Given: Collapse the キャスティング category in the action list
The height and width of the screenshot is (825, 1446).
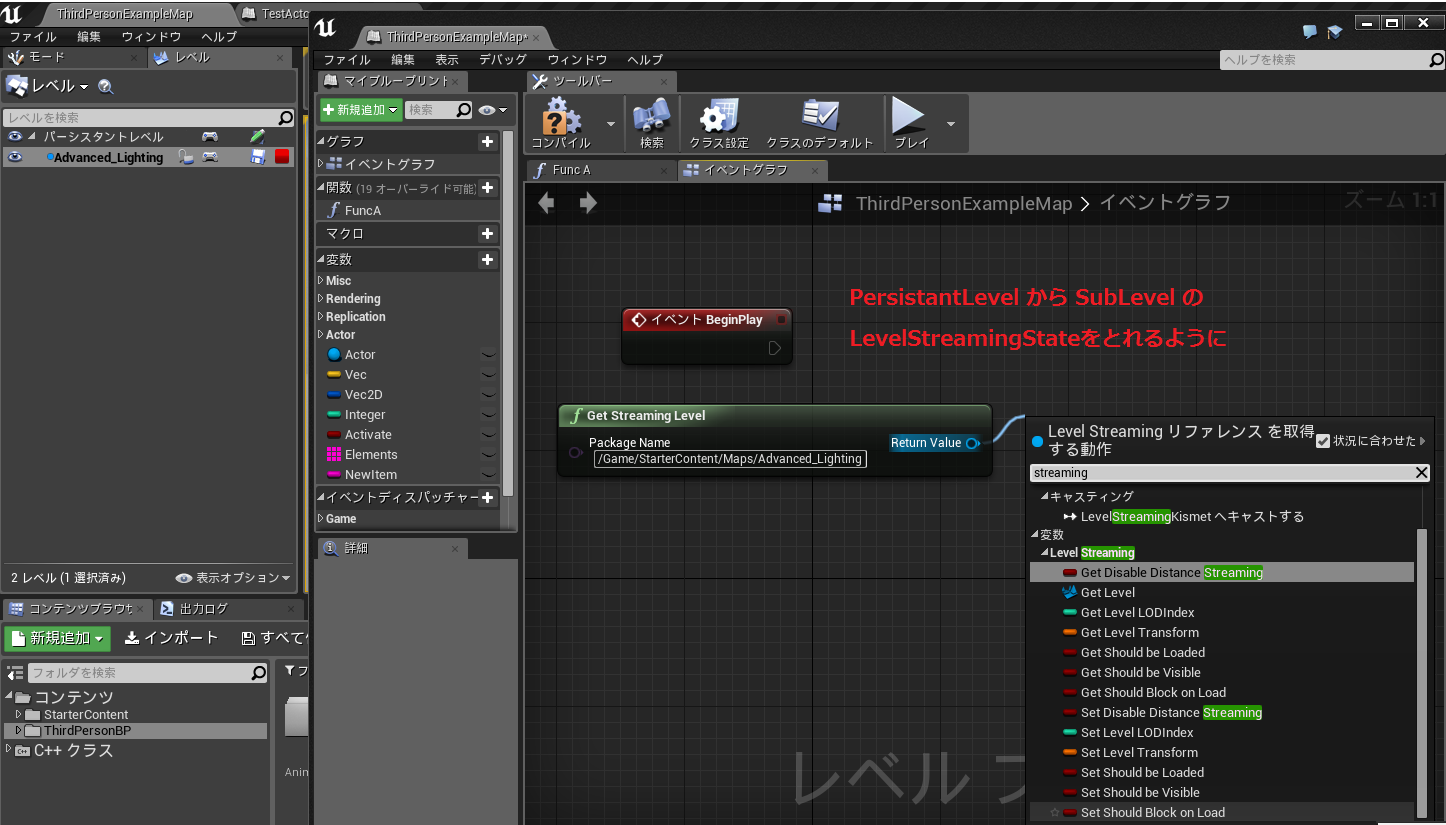Looking at the screenshot, I should click(1044, 497).
